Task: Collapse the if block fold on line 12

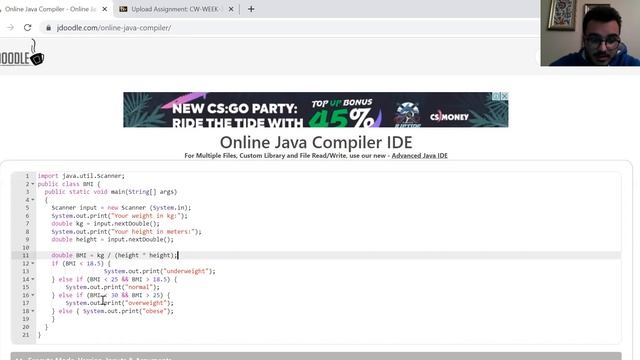Action: (x=33, y=264)
